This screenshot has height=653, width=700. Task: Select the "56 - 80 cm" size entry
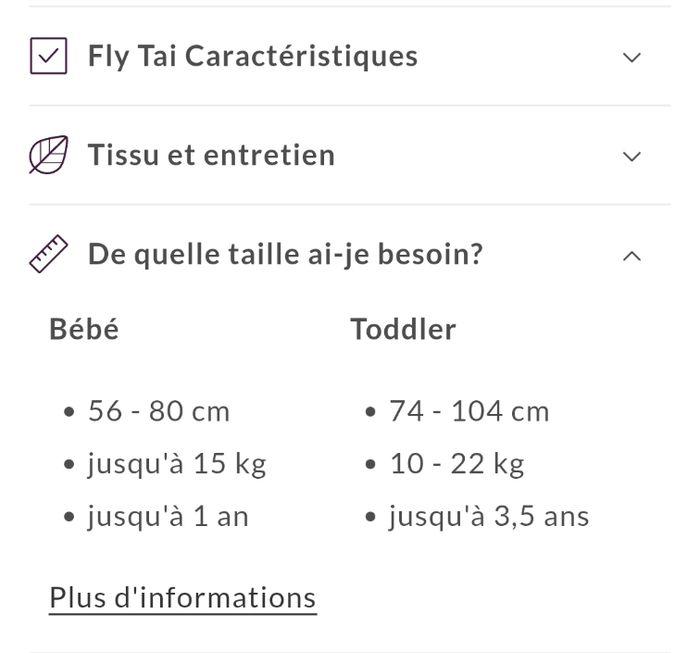click(158, 411)
